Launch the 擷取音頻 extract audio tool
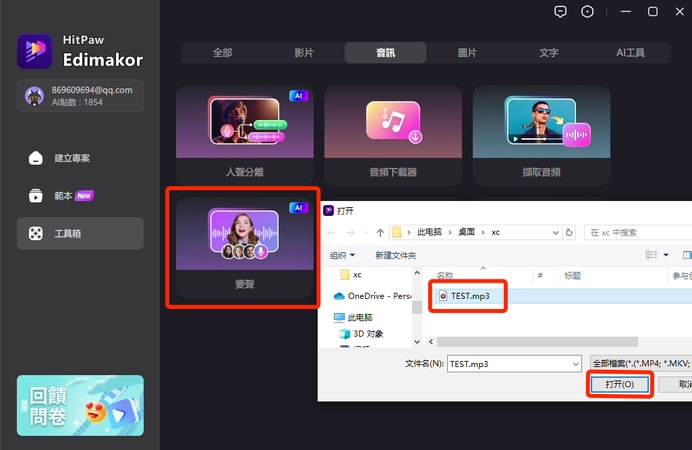This screenshot has height=450, width=692. (x=541, y=135)
